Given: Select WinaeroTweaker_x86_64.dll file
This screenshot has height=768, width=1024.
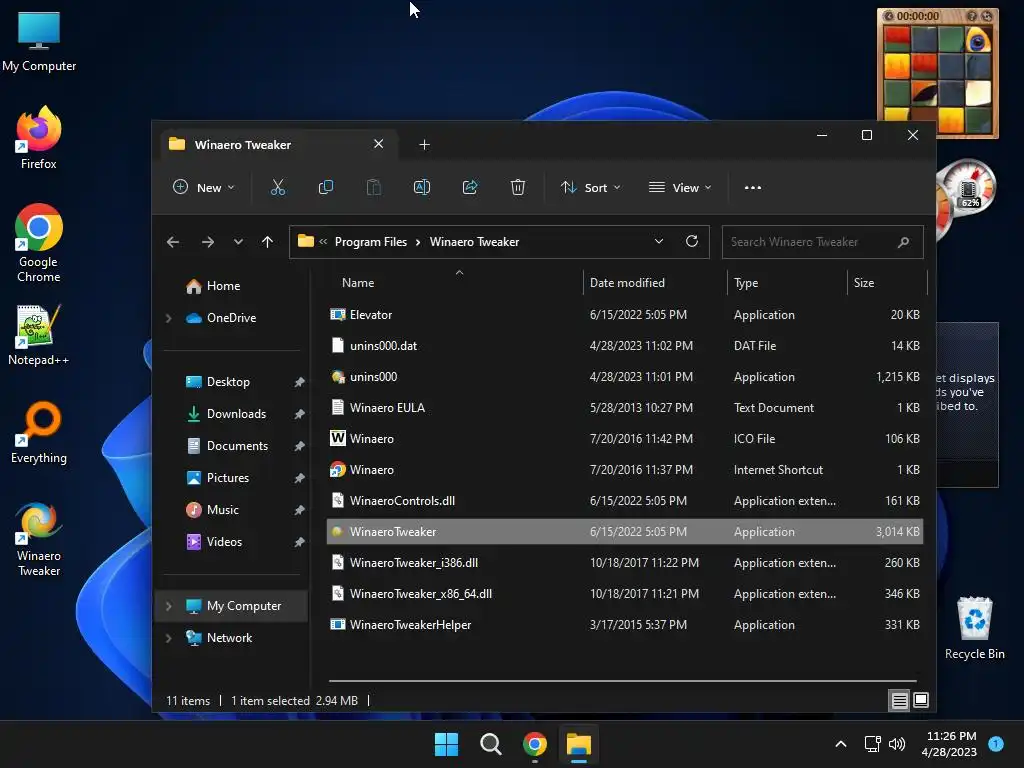Looking at the screenshot, I should pyautogui.click(x=624, y=594).
